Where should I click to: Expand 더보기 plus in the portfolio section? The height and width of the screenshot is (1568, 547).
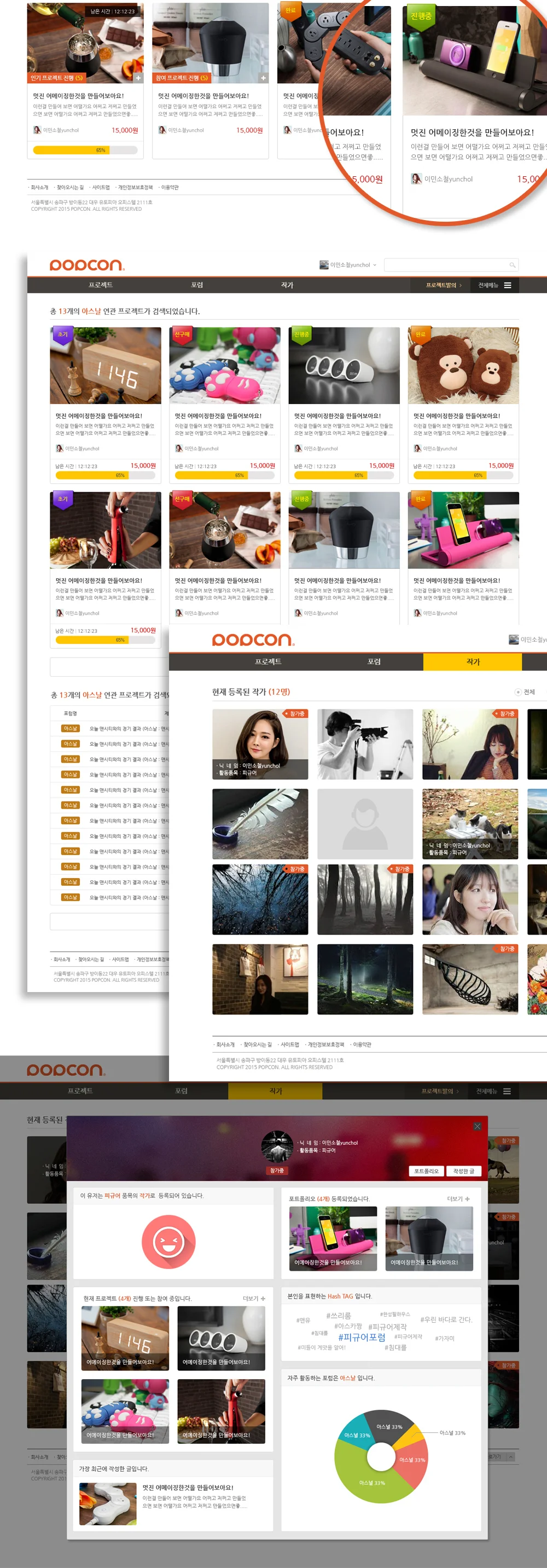[x=467, y=1199]
